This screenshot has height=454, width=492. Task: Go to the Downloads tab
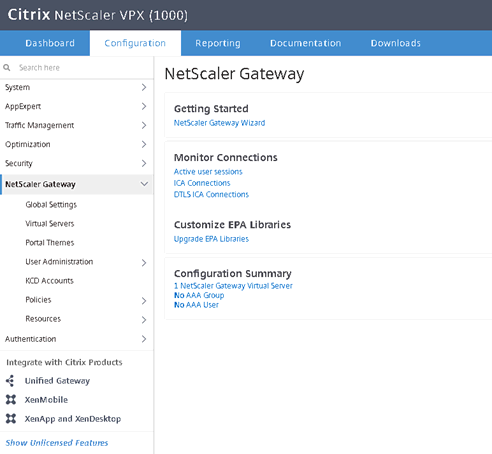[x=396, y=43]
